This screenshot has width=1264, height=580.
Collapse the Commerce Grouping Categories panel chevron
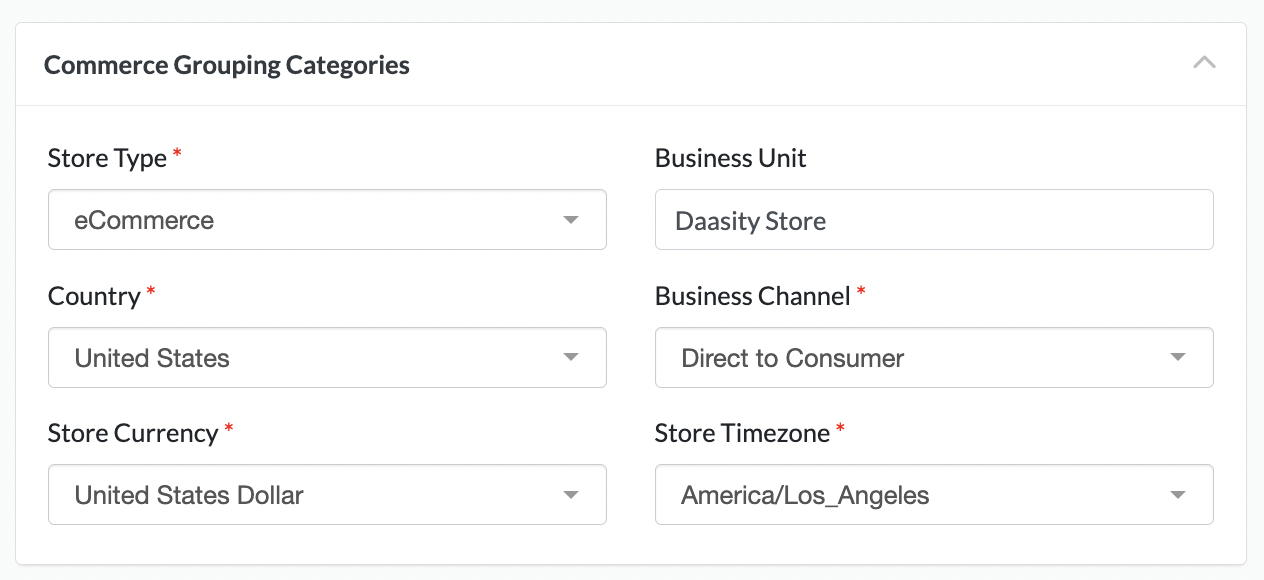coord(1204,63)
